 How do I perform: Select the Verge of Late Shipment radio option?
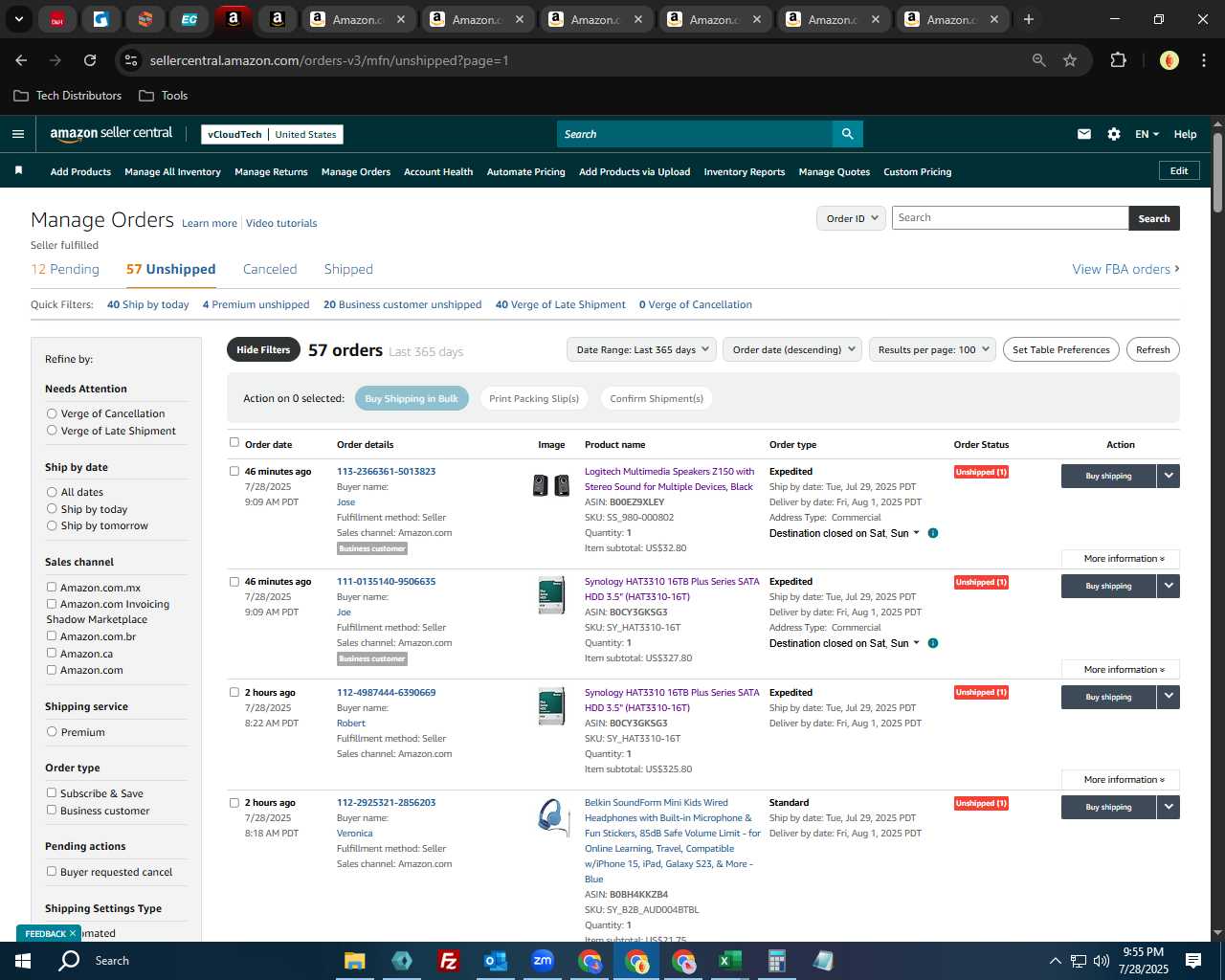tap(52, 431)
